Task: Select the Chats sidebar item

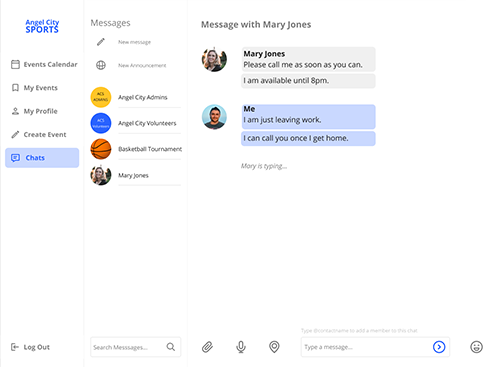Action: [42, 158]
